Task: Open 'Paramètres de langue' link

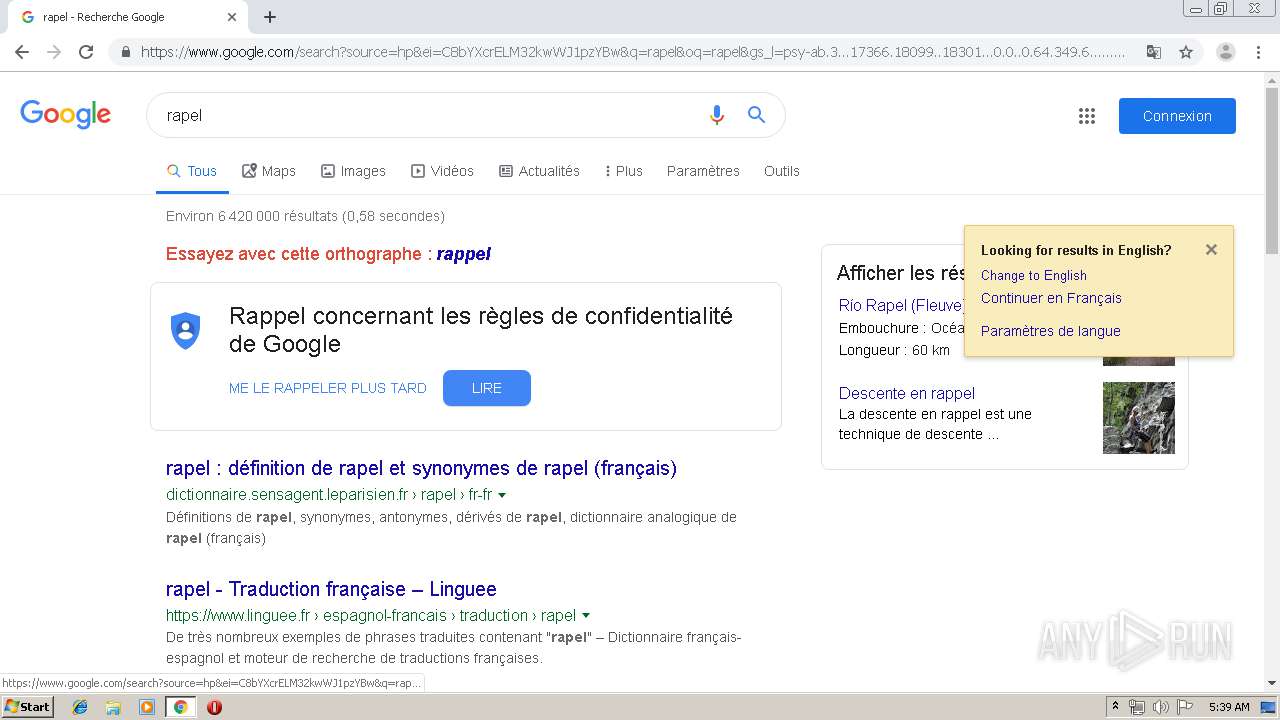Action: tap(1051, 331)
